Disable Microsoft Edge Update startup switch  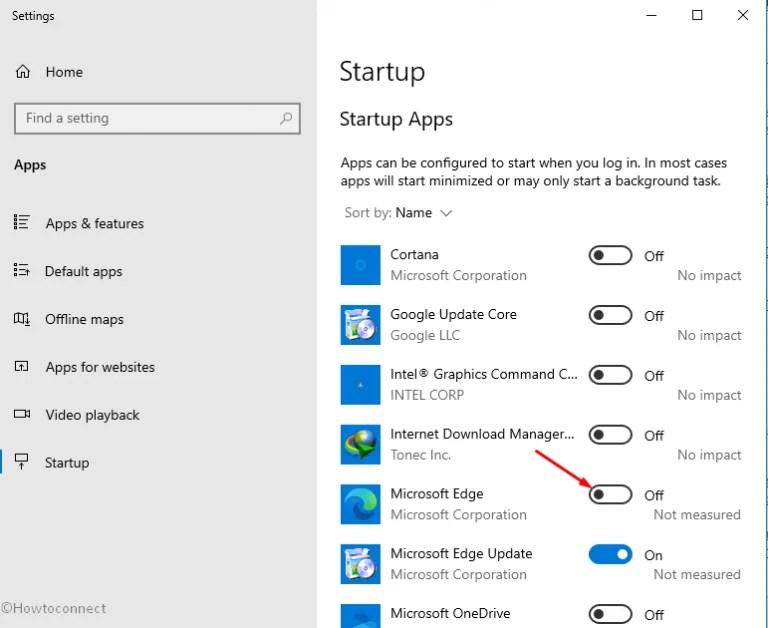[610, 554]
